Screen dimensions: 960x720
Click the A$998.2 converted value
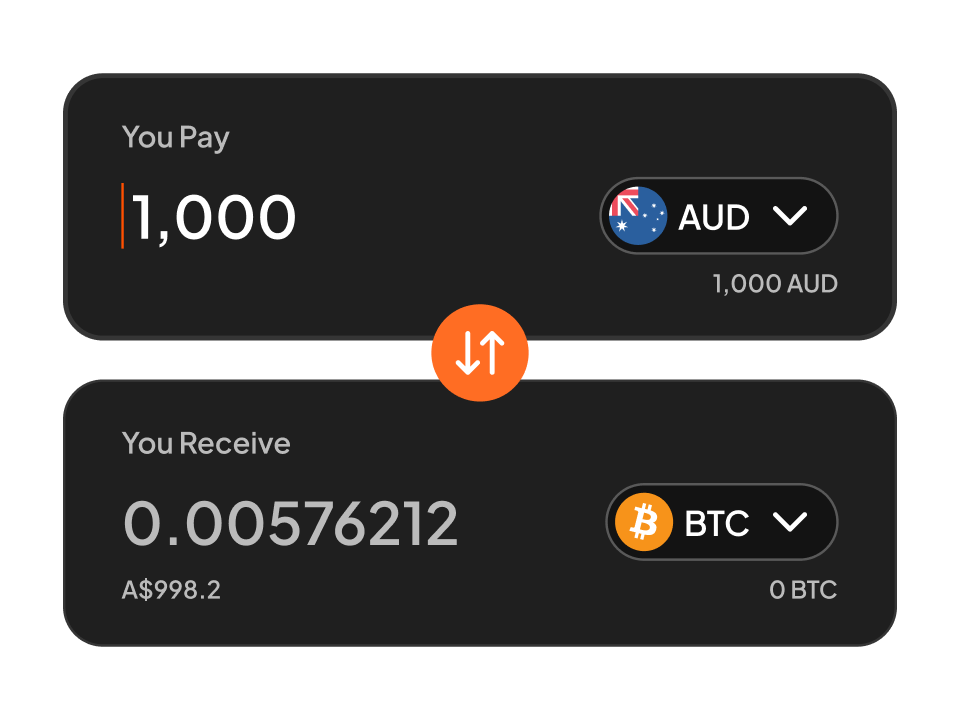coord(171,590)
